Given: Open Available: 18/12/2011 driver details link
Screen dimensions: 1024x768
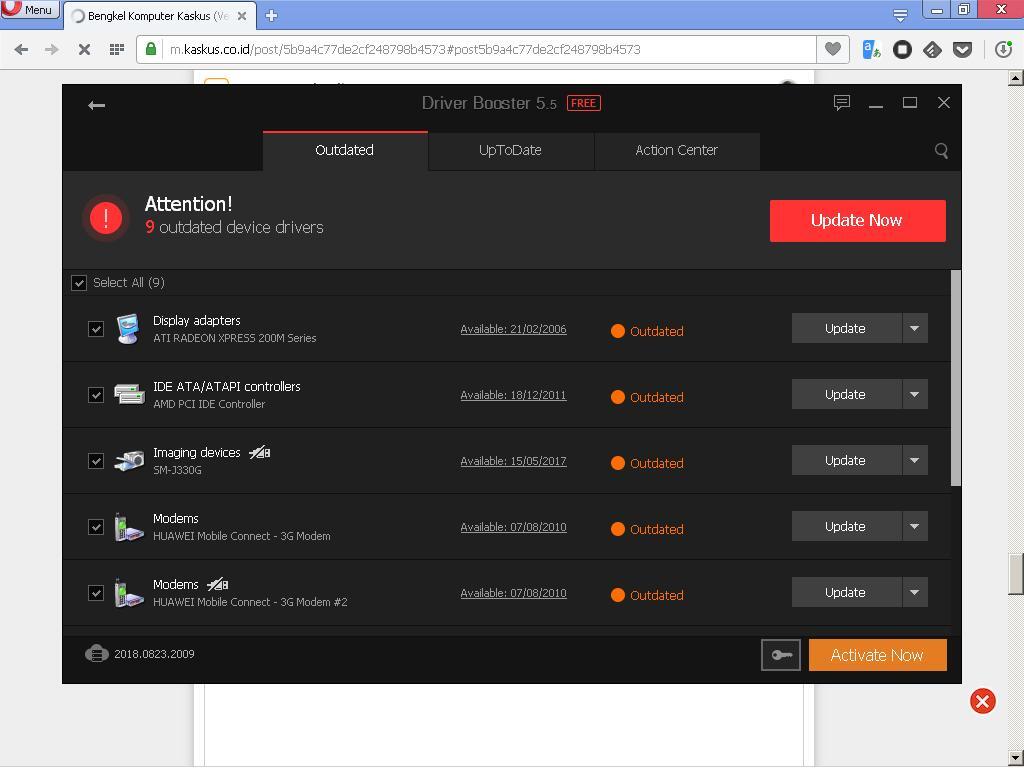Looking at the screenshot, I should [x=513, y=395].
